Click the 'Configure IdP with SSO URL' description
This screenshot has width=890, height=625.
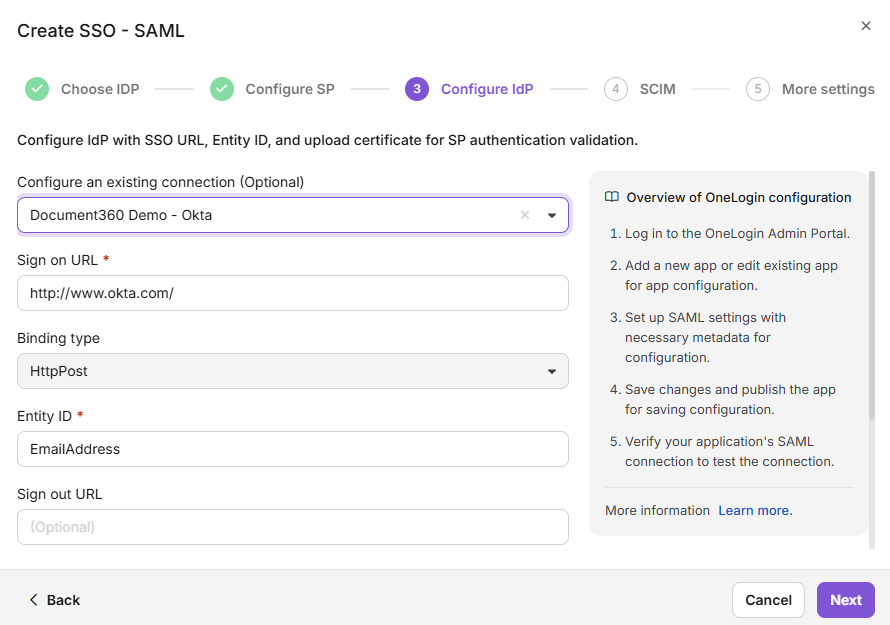point(328,140)
